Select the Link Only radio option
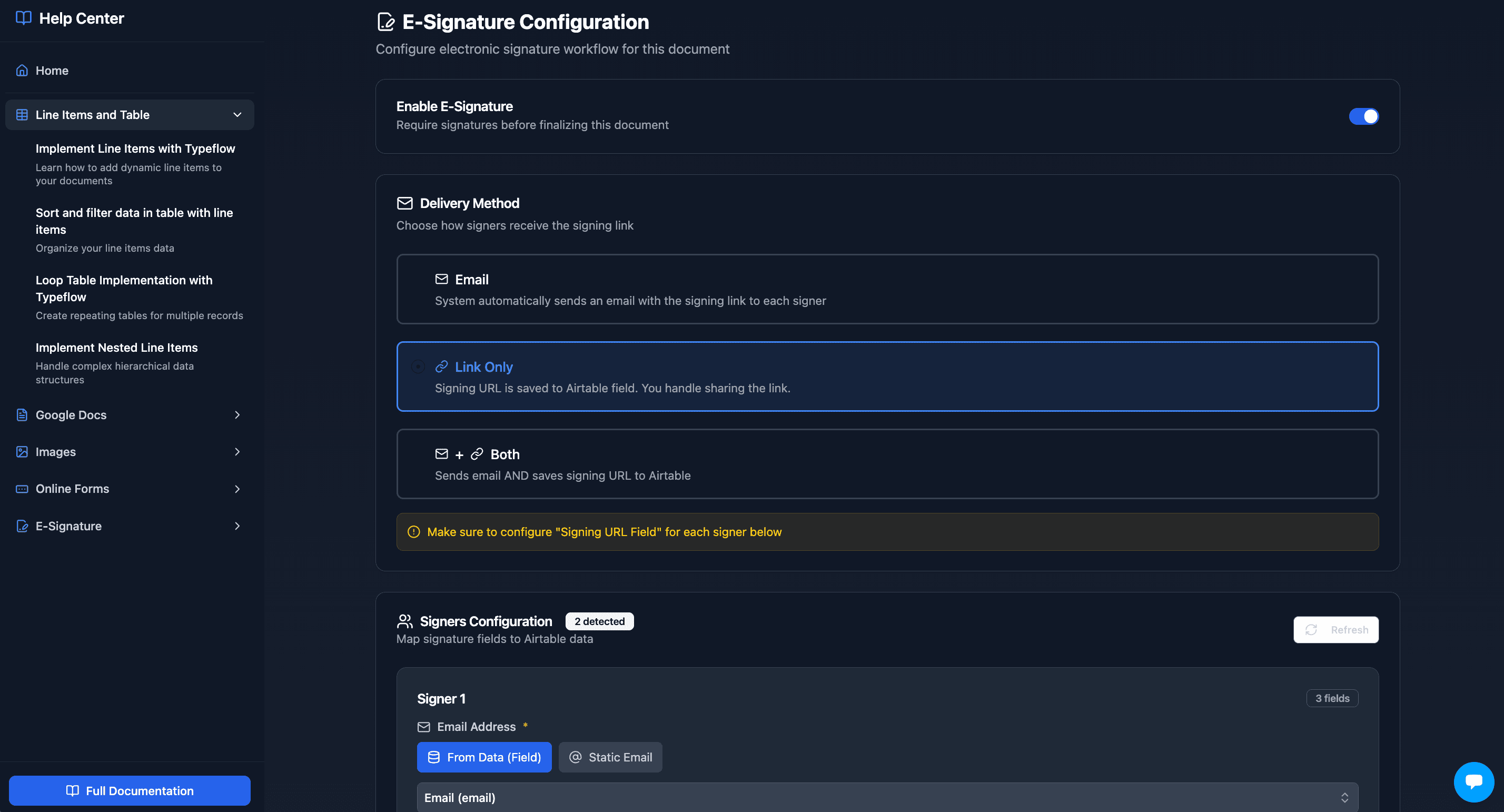Screen dimensions: 1504x812 coord(418,367)
